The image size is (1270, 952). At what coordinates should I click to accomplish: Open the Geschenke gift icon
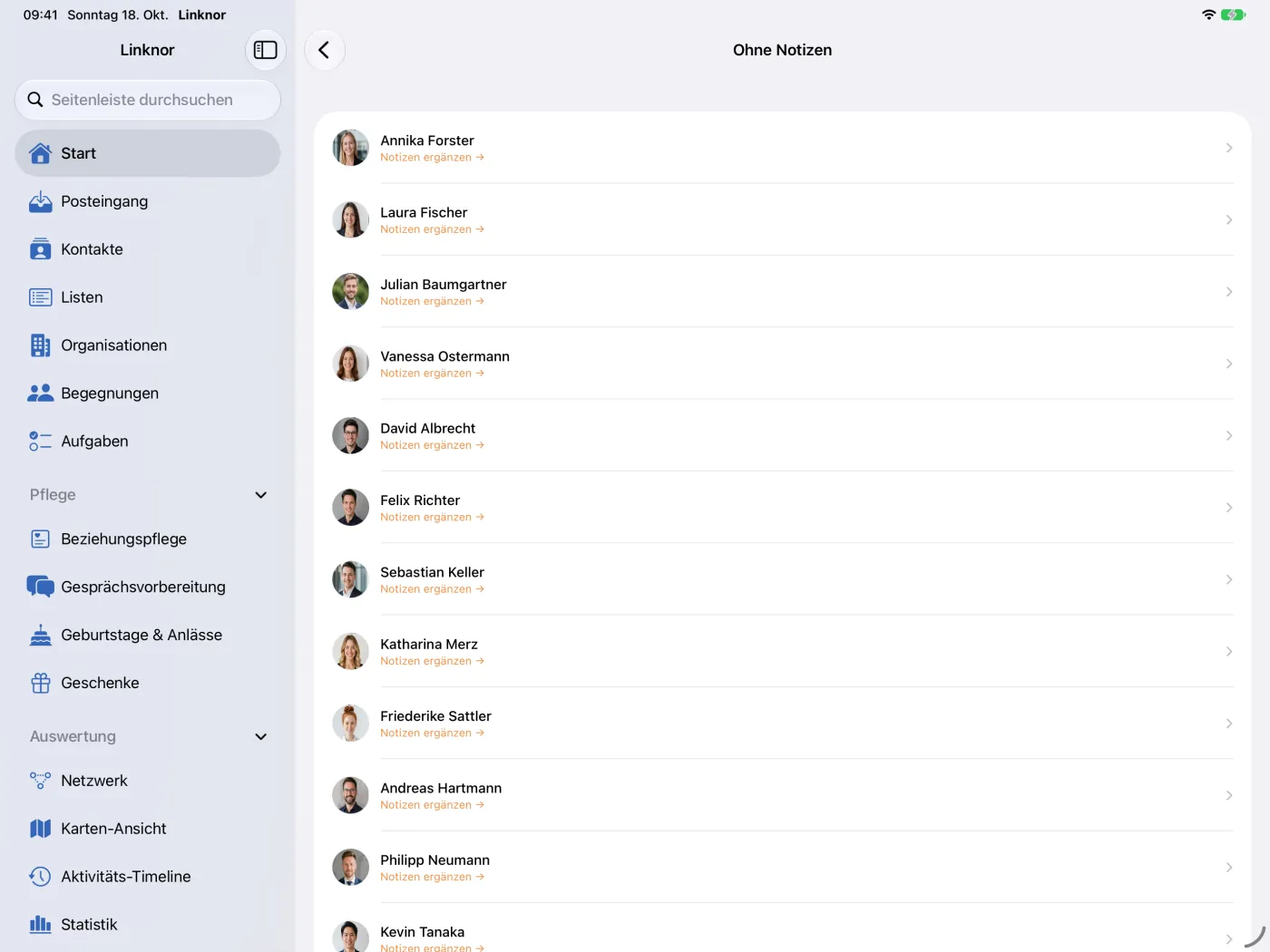pos(41,684)
